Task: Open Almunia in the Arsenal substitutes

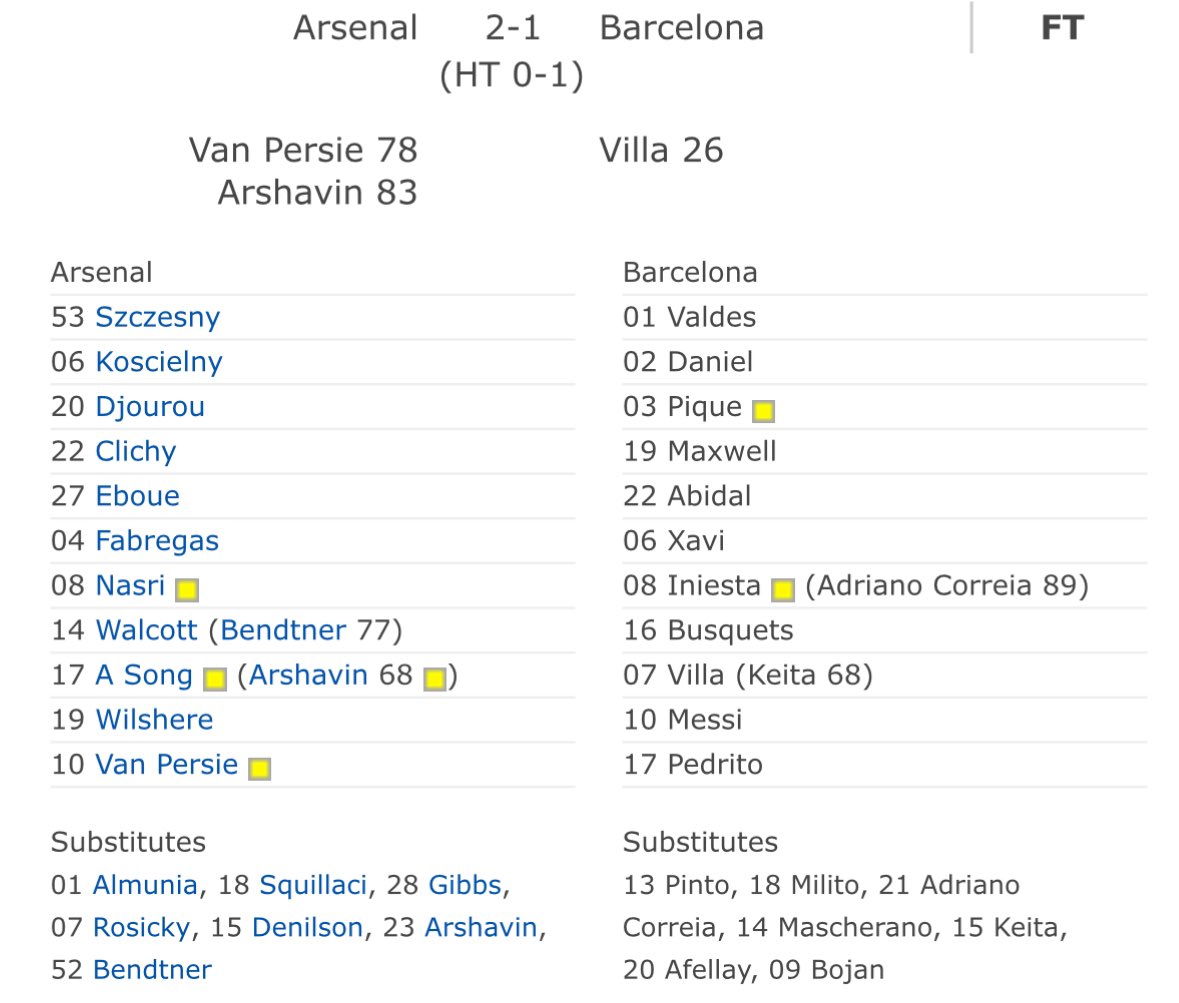Action: coord(144,885)
